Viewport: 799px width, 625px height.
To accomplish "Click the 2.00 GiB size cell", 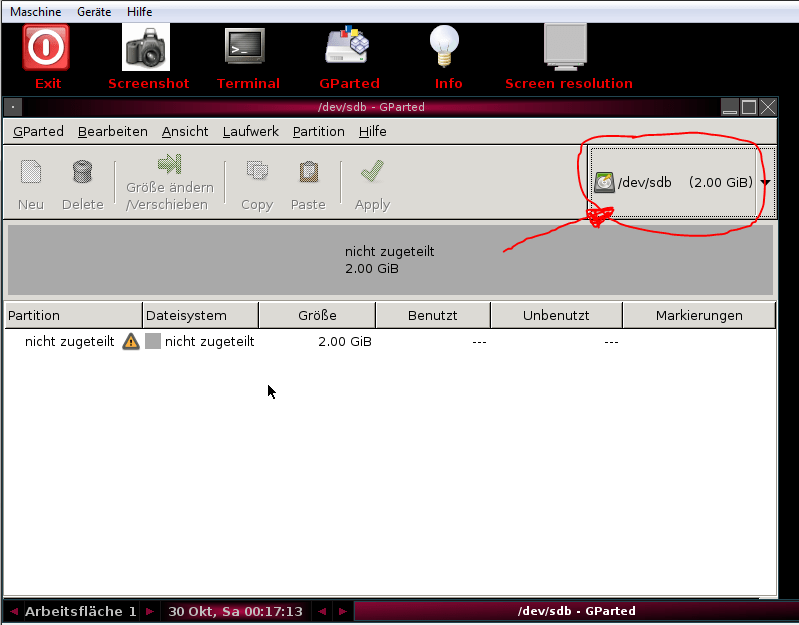I will pos(345,341).
